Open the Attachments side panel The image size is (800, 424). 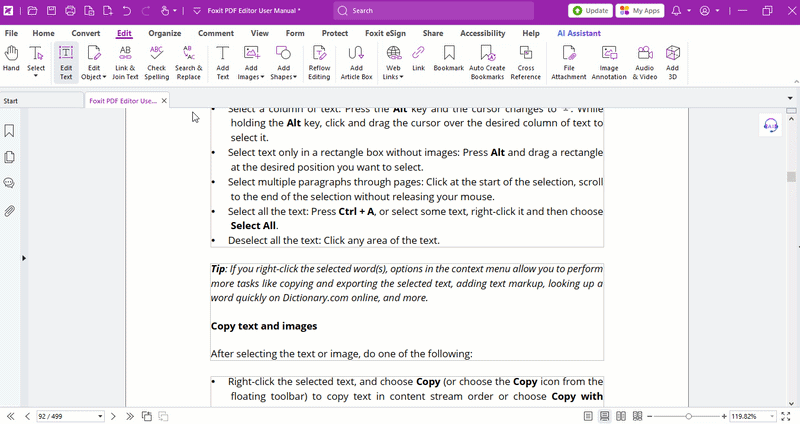pos(9,211)
